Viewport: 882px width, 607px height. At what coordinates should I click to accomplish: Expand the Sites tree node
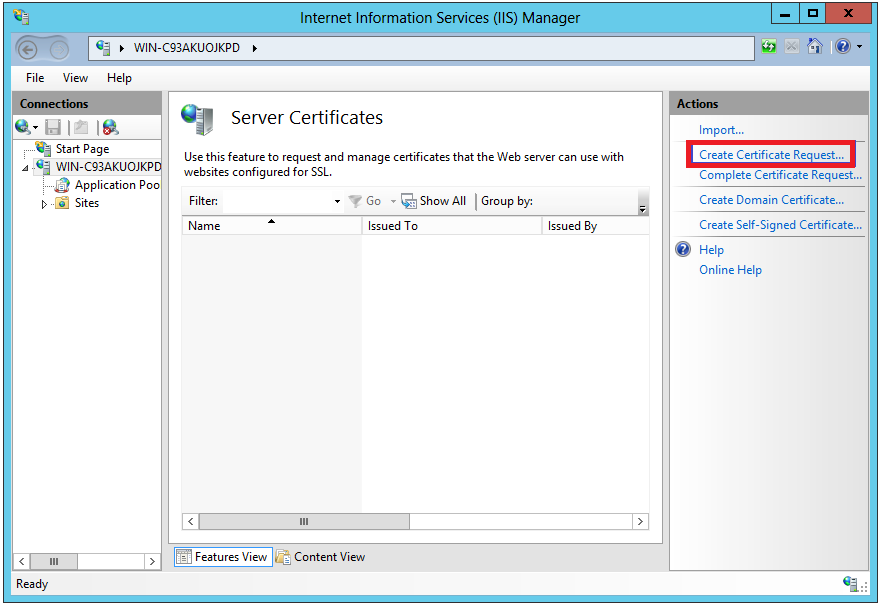pos(43,202)
